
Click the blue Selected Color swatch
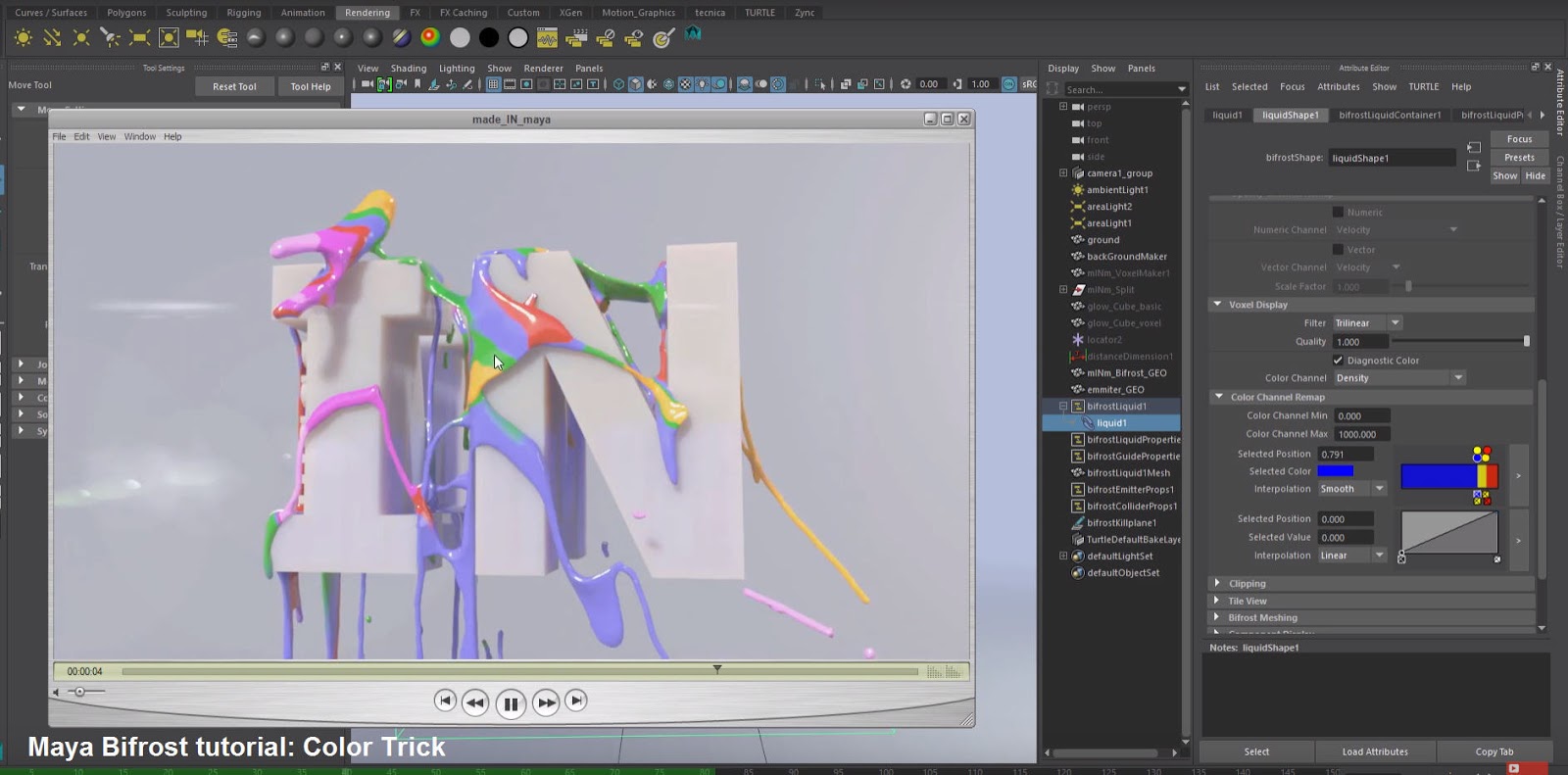[1335, 471]
